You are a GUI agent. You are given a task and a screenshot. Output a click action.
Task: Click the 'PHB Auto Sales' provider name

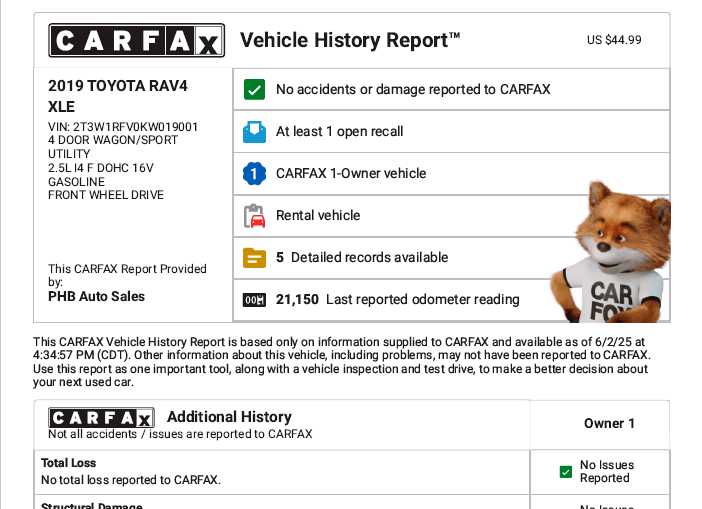point(96,297)
